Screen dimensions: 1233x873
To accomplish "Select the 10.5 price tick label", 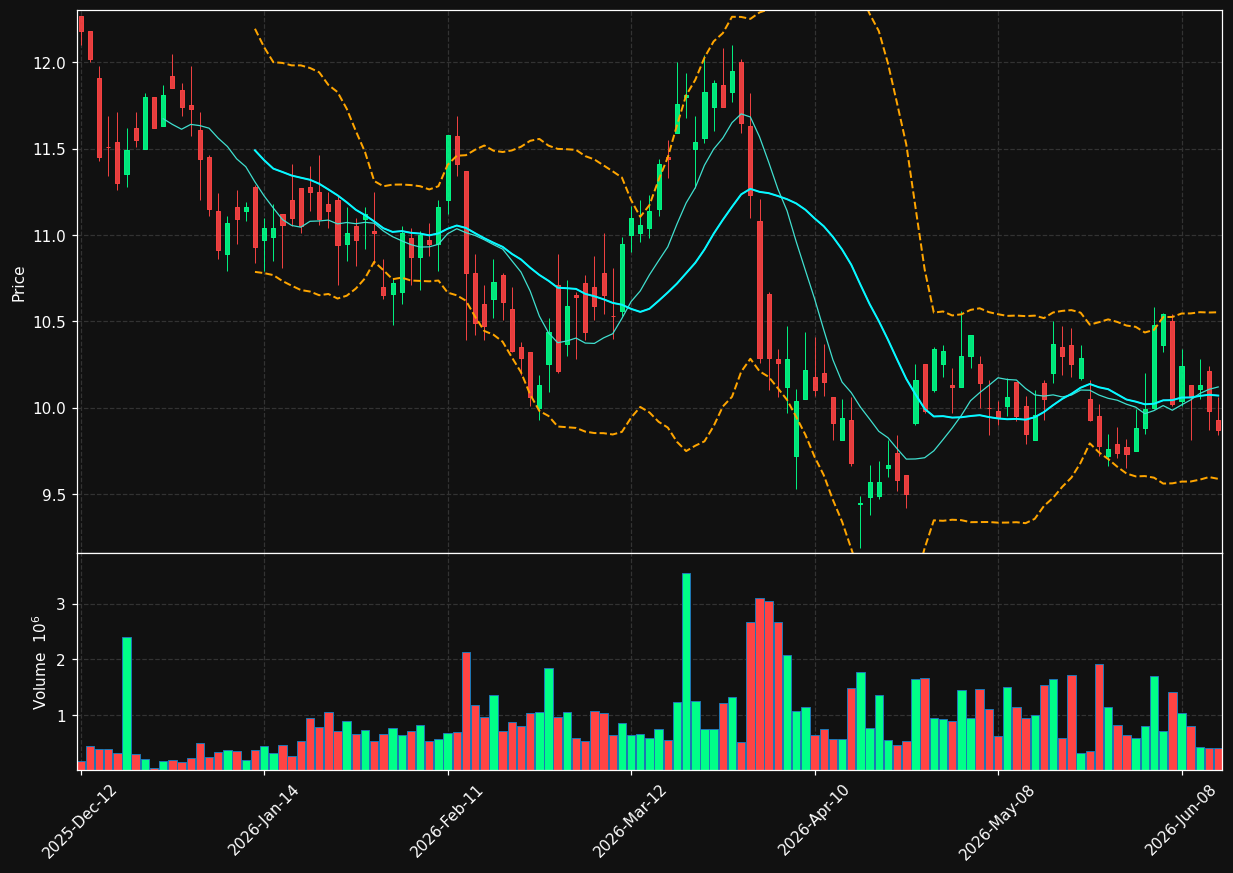I will pos(48,322).
